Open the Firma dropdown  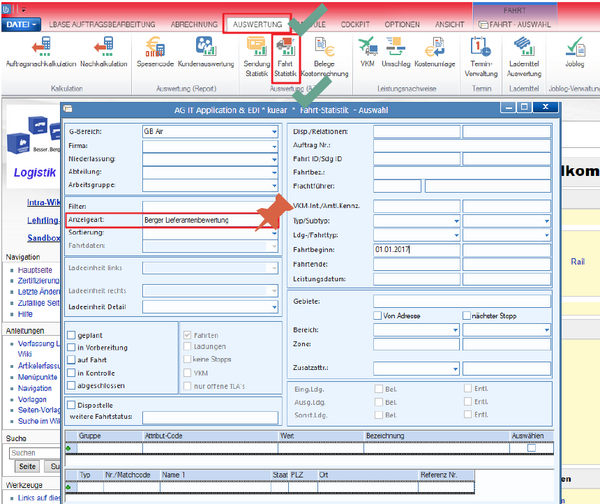click(x=274, y=146)
